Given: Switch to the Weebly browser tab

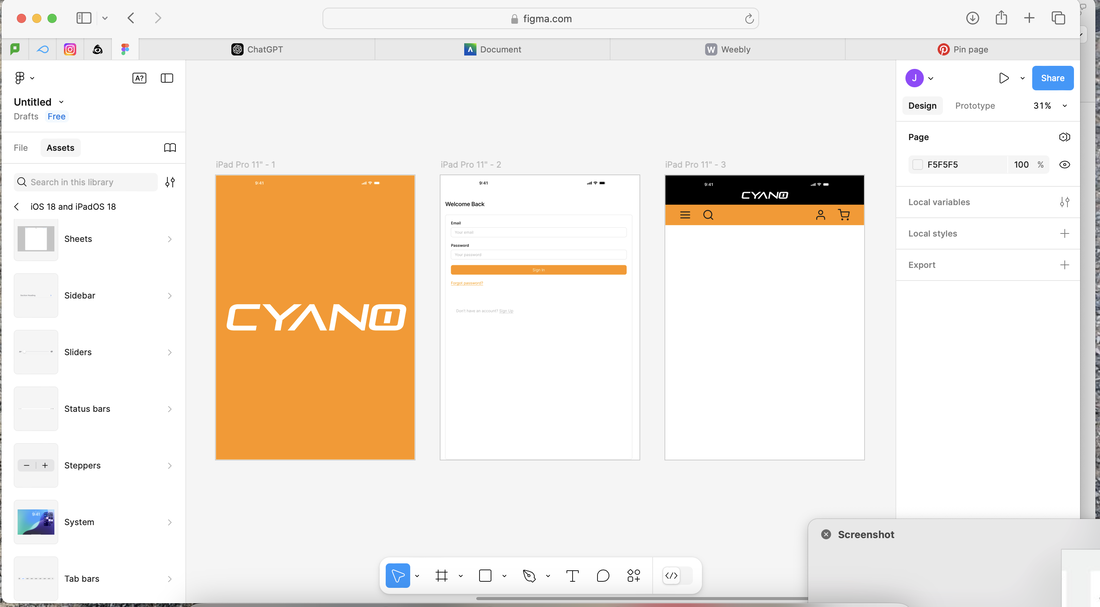Looking at the screenshot, I should [x=727, y=49].
